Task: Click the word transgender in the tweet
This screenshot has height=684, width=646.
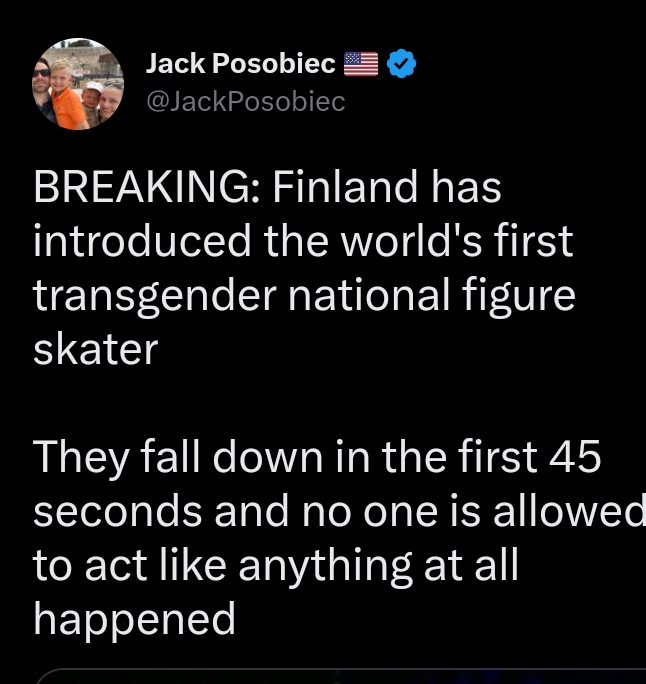Action: pyautogui.click(x=155, y=297)
